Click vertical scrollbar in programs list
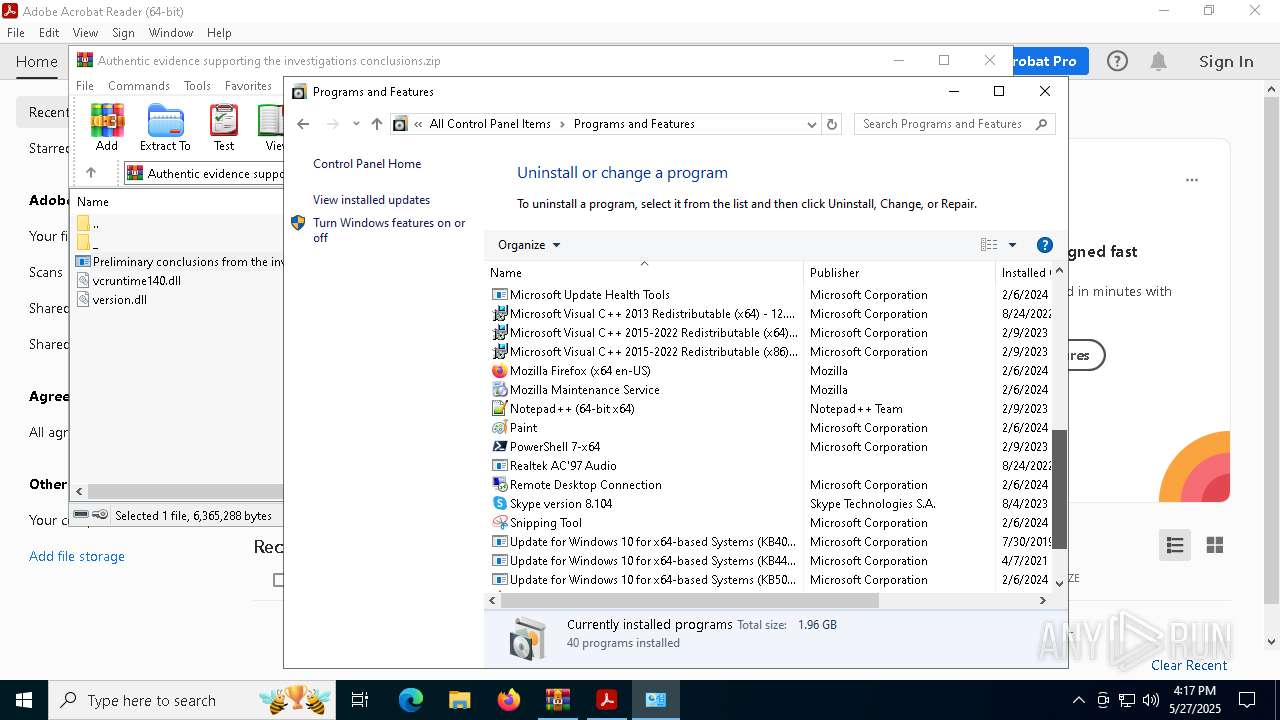The image size is (1280, 720). point(1059,490)
